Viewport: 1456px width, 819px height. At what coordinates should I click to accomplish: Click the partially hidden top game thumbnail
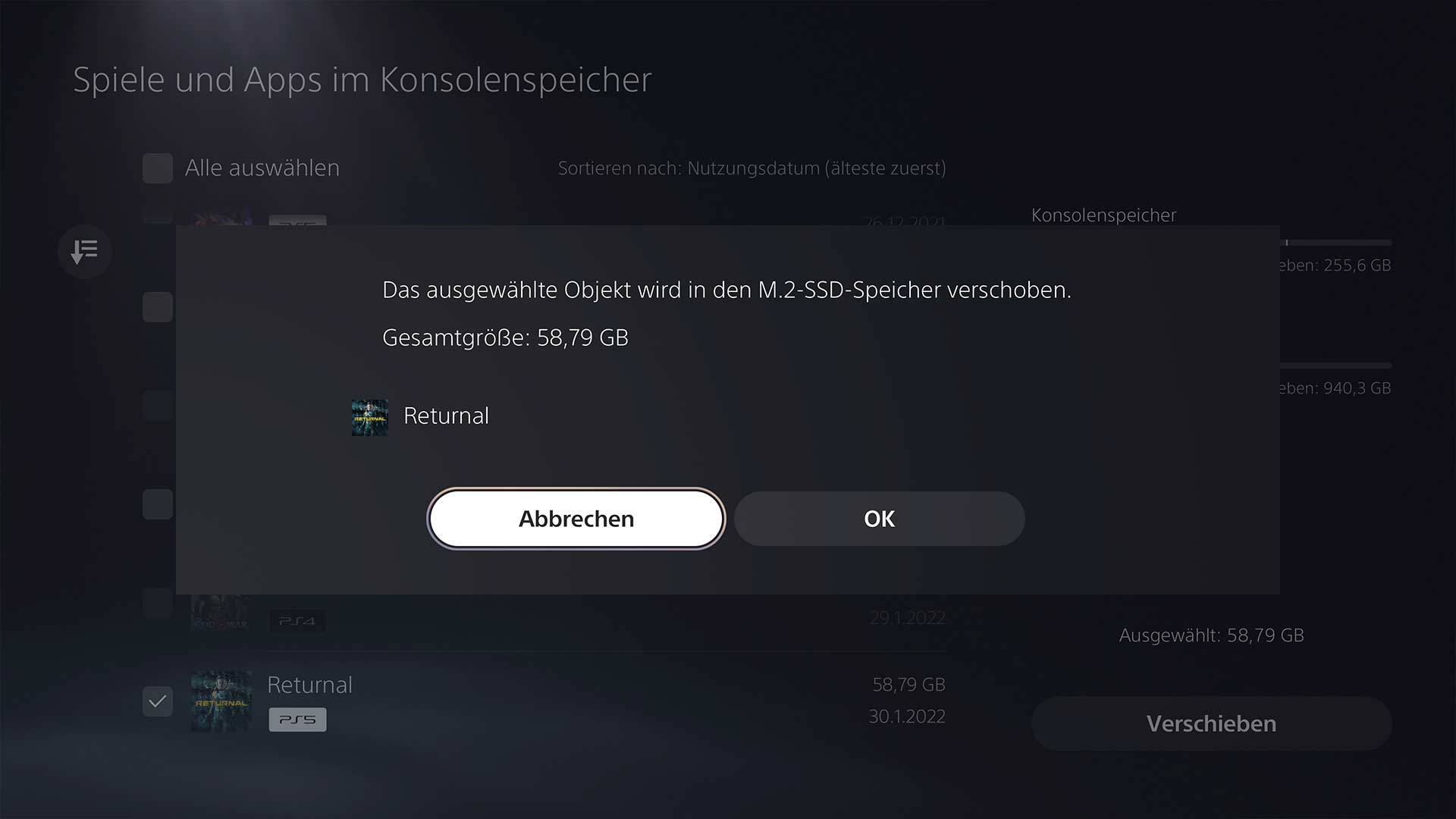221,216
